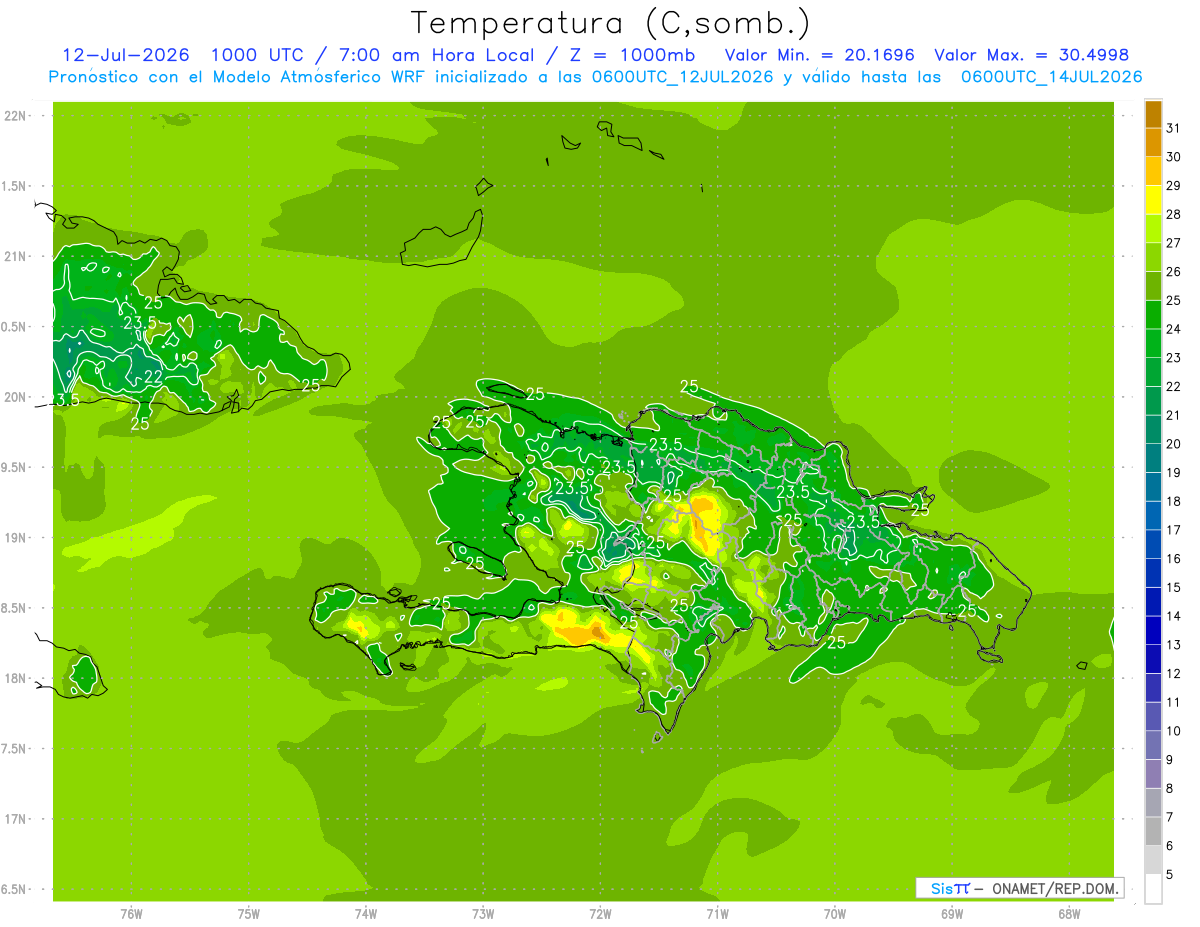Click the "0600UTC_14JUL2026" valid-until timestamp
Viewport: 1200px width, 927px height.
pos(1052,77)
